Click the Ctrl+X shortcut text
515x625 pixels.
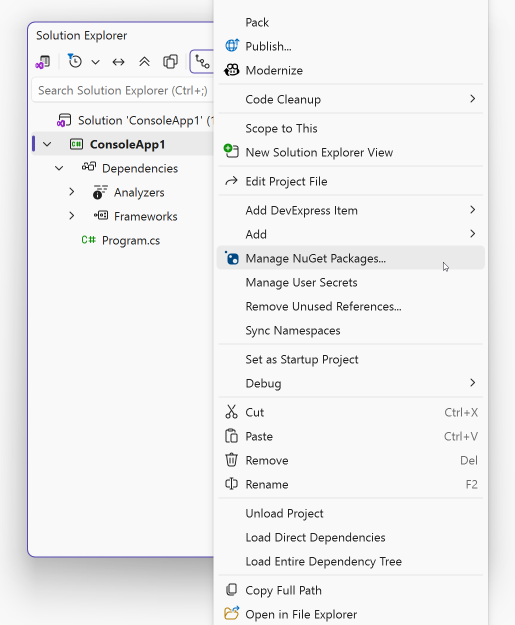461,412
